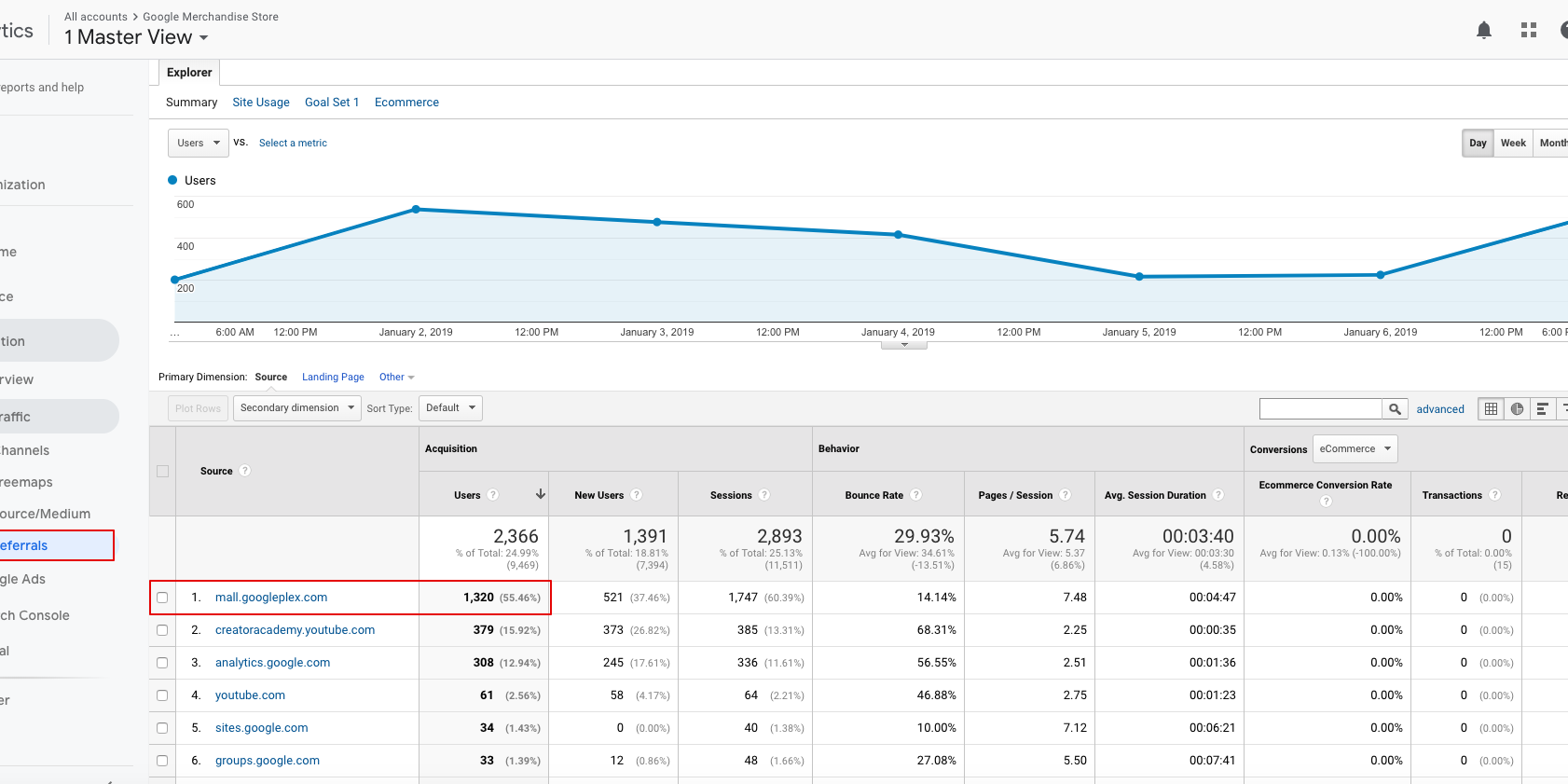Open the Google apps grid
Image resolution: width=1568 pixels, height=784 pixels.
point(1529,31)
